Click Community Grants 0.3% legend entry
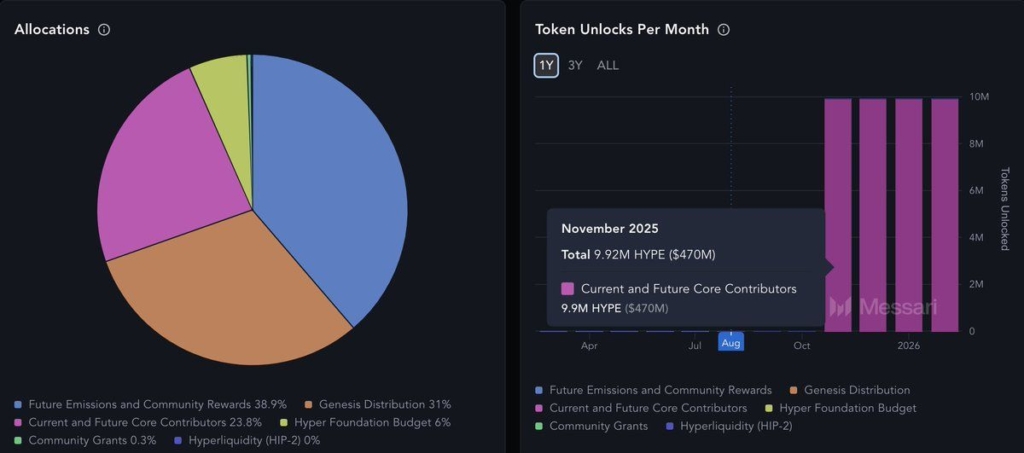This screenshot has width=1024, height=453. pos(92,440)
